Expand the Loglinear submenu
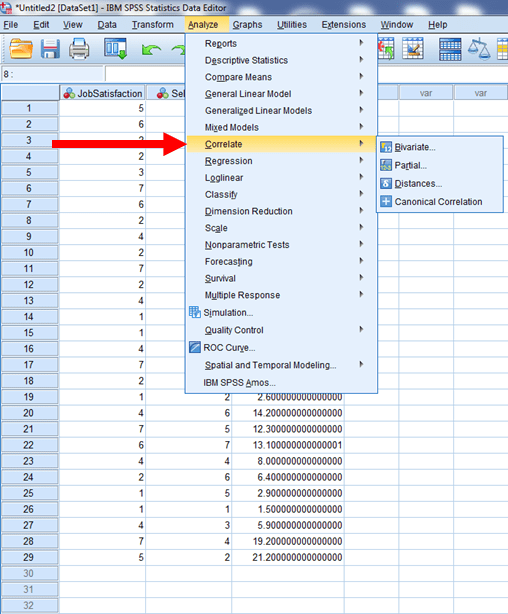Viewport: 508px width, 614px height. 281,178
